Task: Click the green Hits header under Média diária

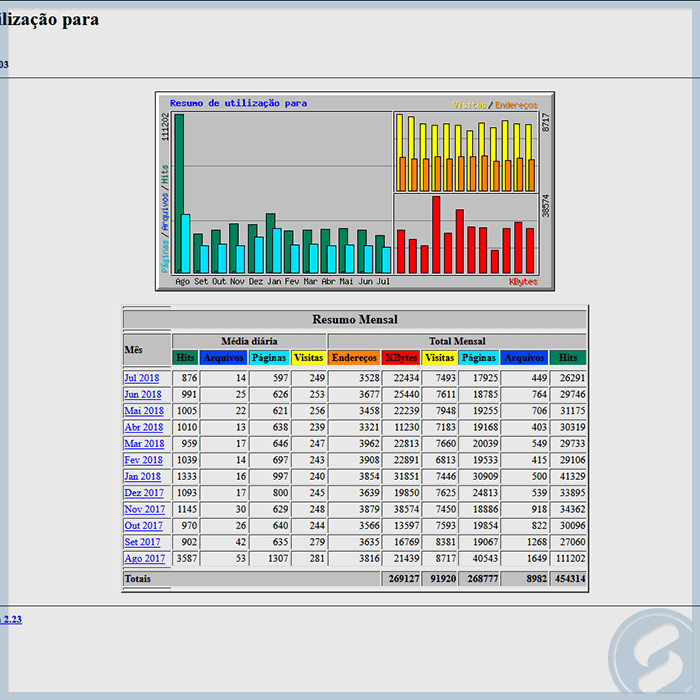Action: click(x=185, y=358)
